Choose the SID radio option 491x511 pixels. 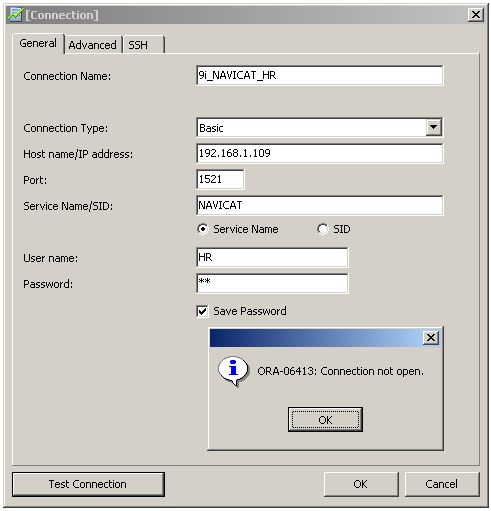point(323,229)
